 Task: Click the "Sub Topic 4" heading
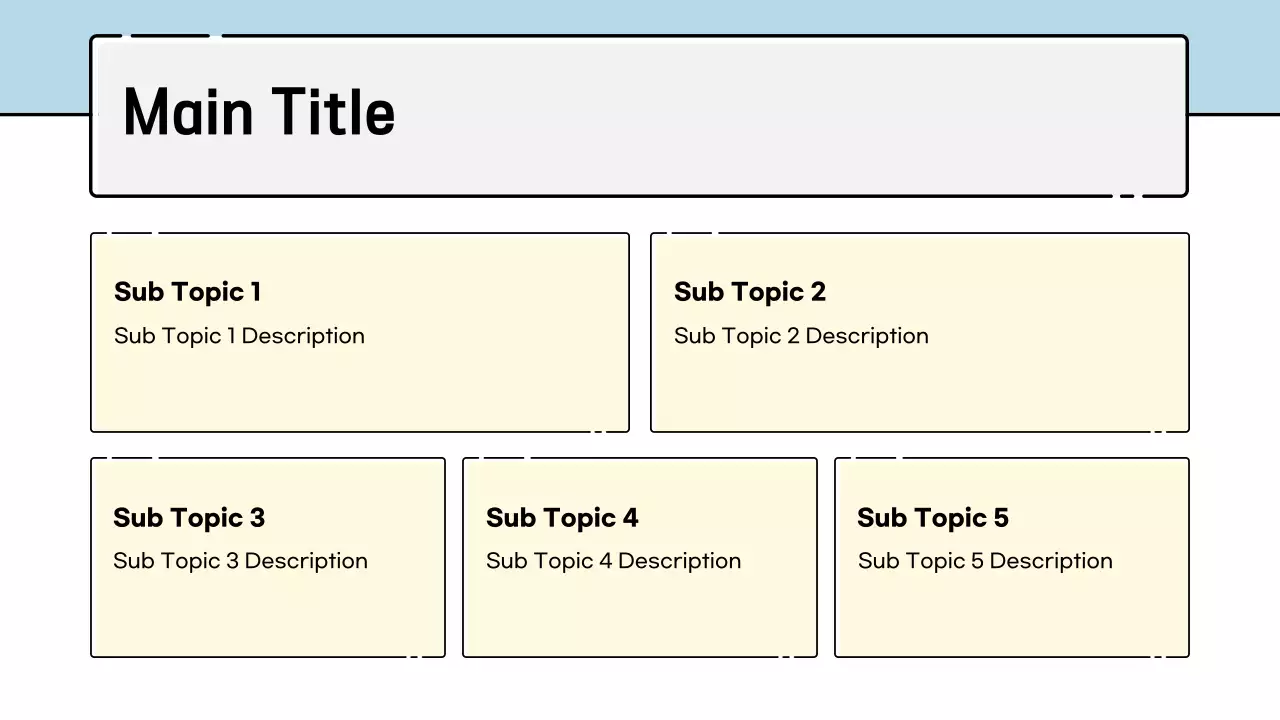pyautogui.click(x=561, y=518)
